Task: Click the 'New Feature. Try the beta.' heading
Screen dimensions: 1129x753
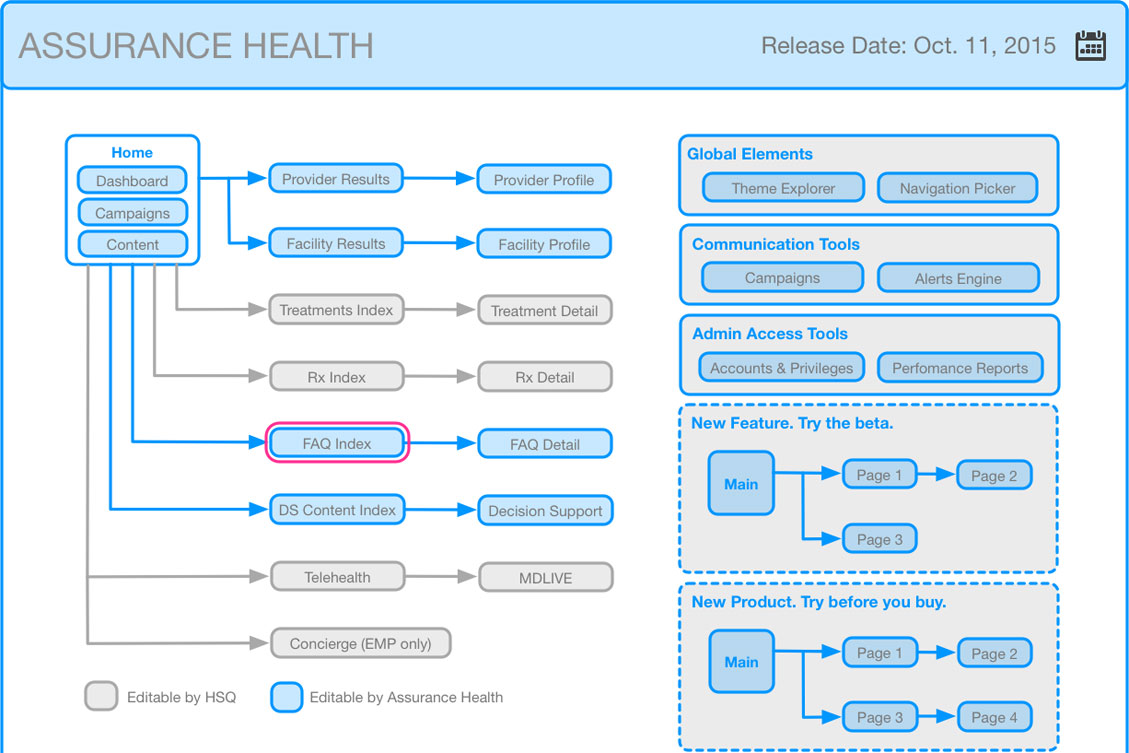Action: coord(792,423)
